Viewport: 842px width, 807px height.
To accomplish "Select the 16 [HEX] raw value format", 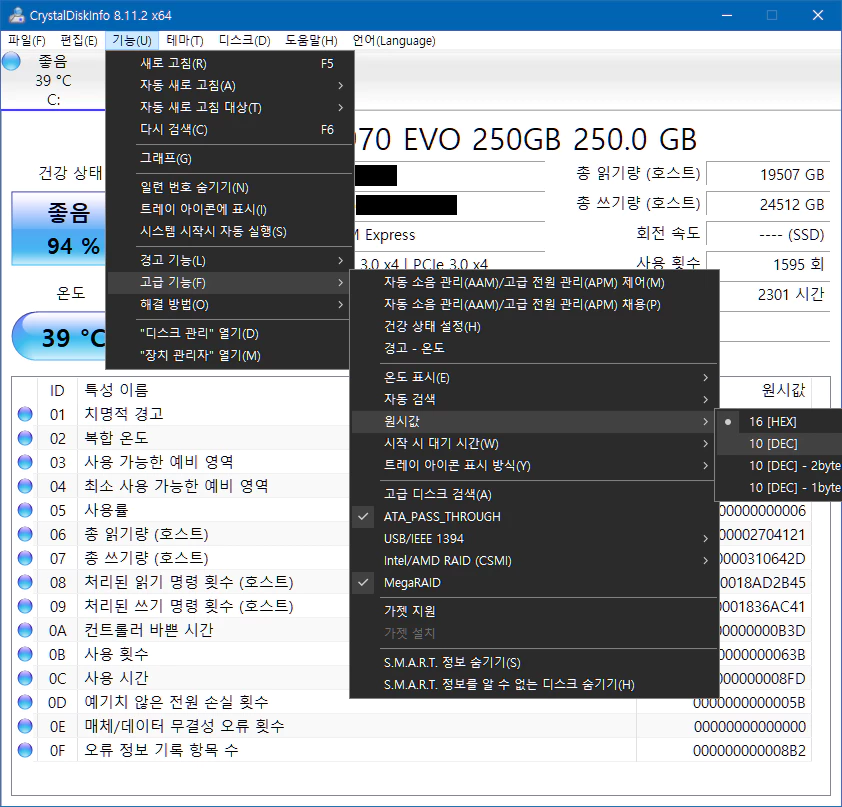I will point(779,421).
